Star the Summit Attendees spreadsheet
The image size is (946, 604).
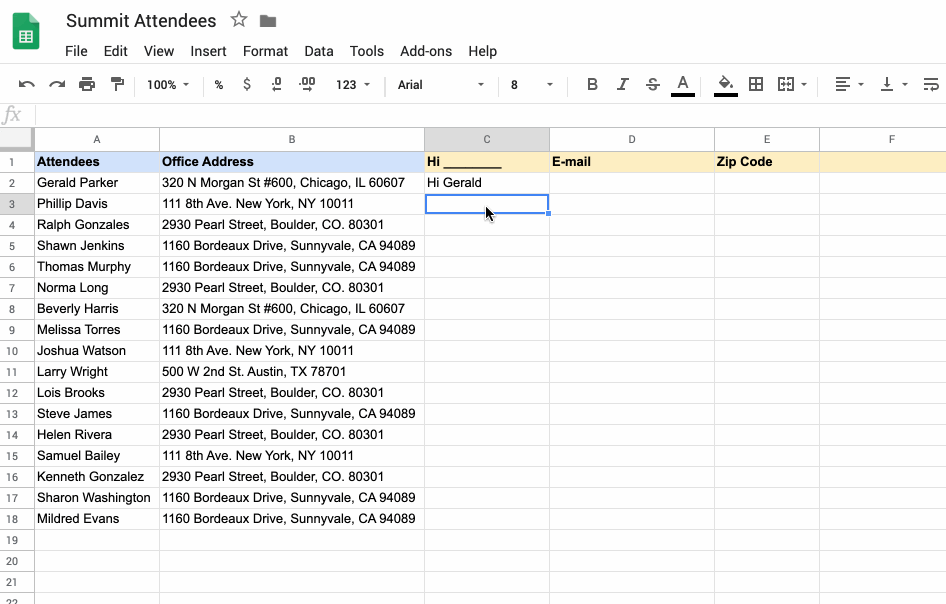238,19
